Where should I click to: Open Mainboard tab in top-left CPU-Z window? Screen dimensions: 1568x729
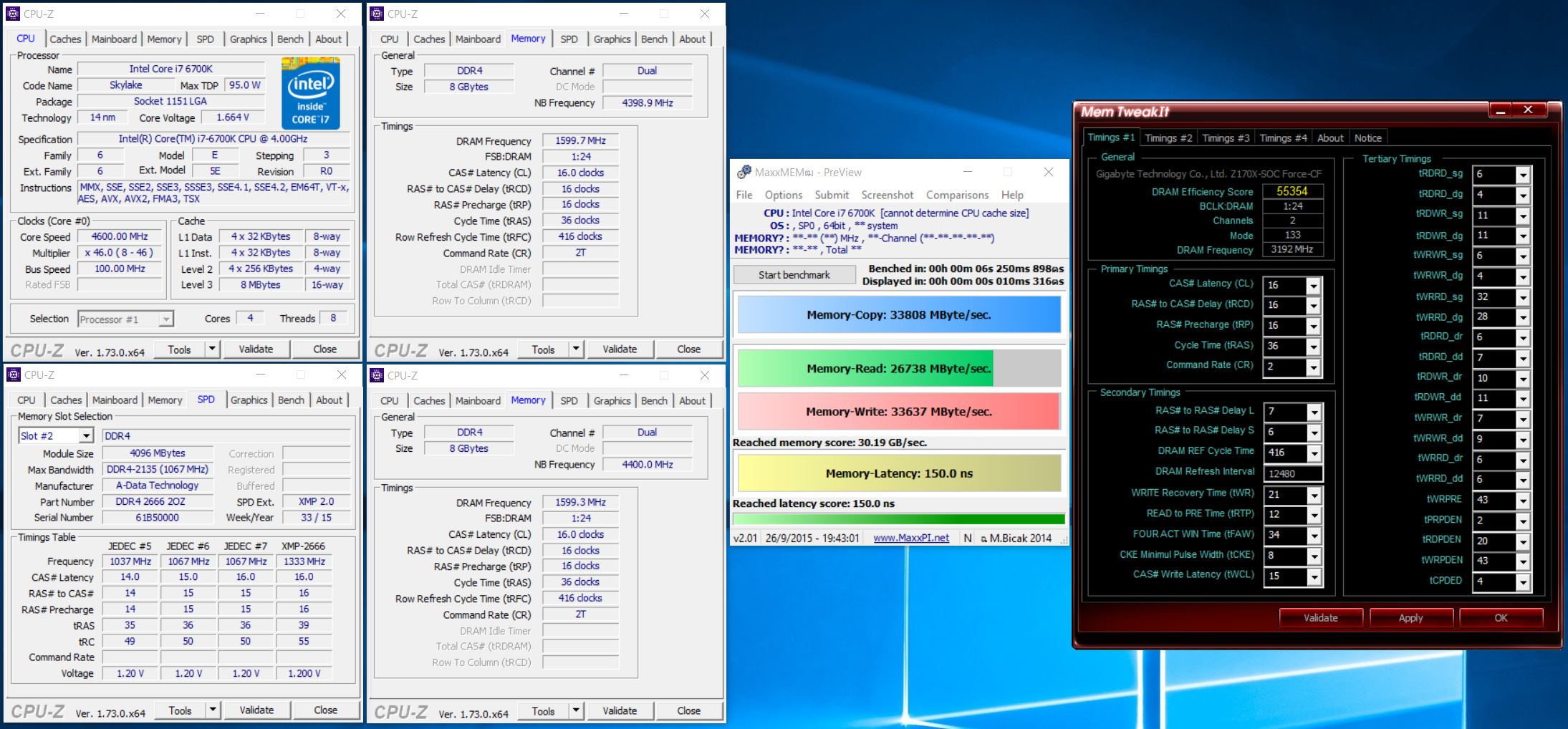(x=114, y=39)
